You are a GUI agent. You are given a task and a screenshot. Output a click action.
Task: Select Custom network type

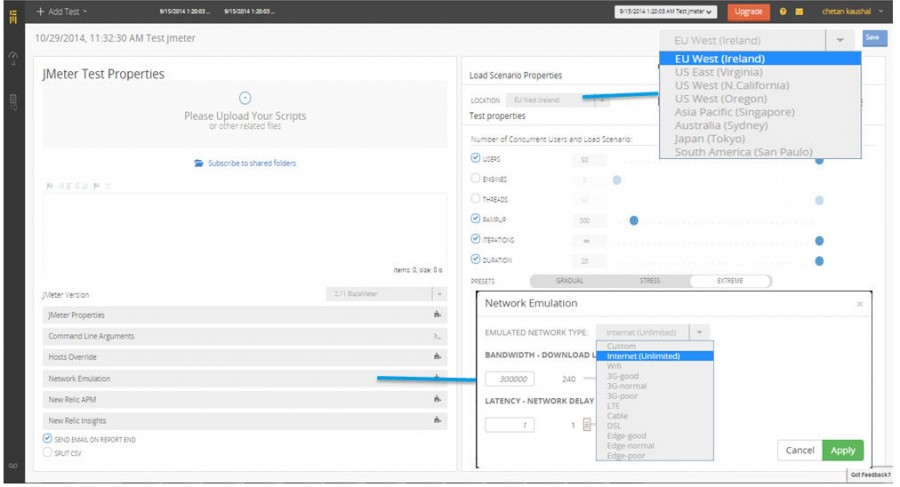click(x=654, y=346)
